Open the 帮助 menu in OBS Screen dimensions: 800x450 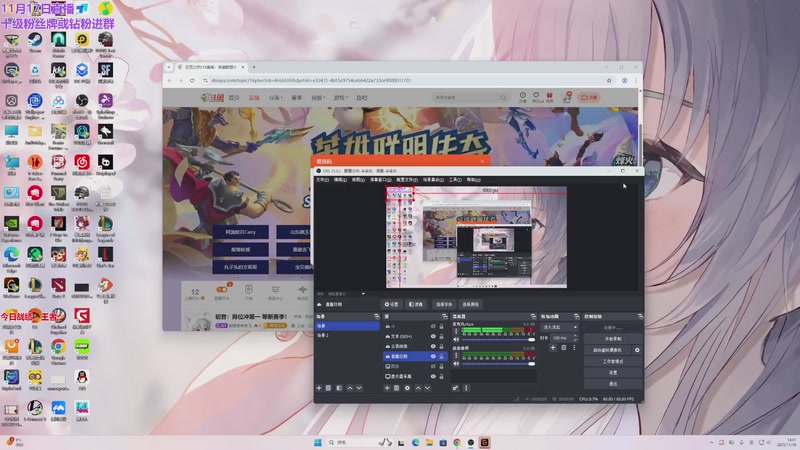473,180
